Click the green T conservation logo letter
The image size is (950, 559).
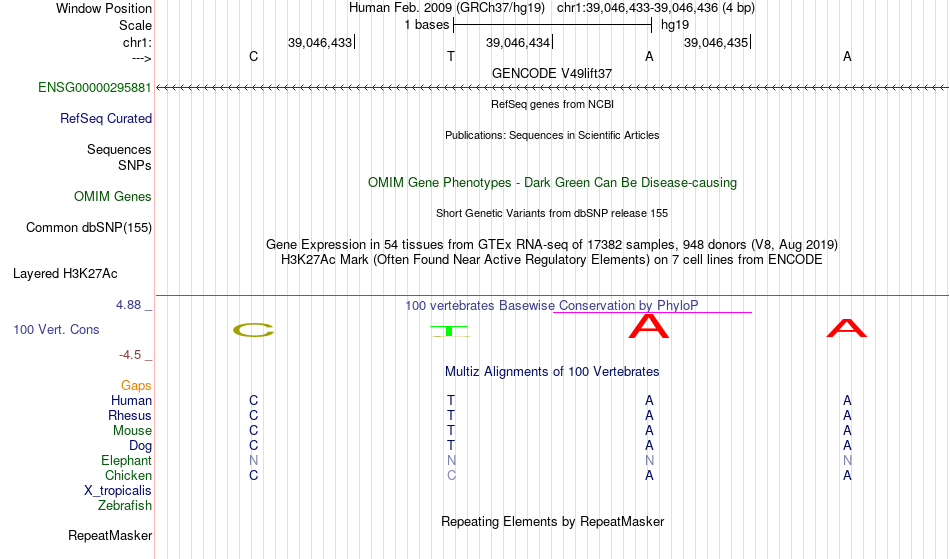(449, 331)
